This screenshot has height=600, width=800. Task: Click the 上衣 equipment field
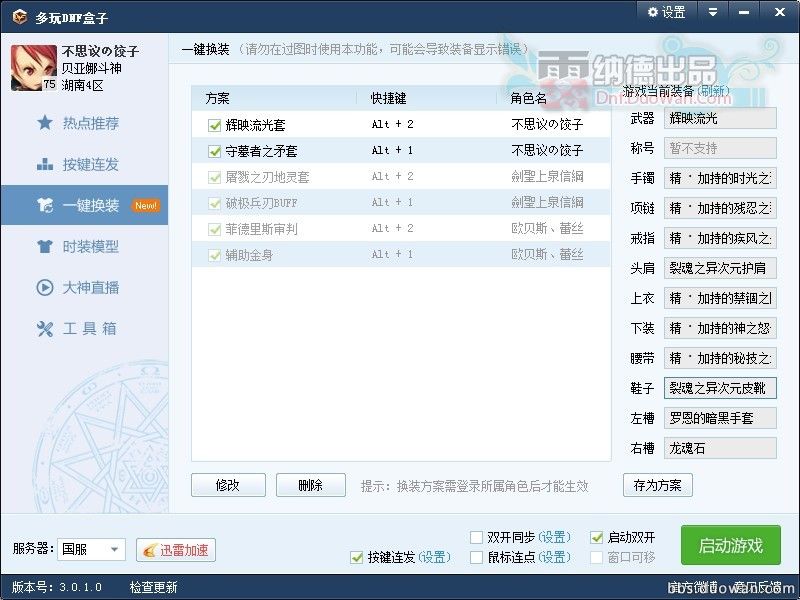(x=720, y=298)
